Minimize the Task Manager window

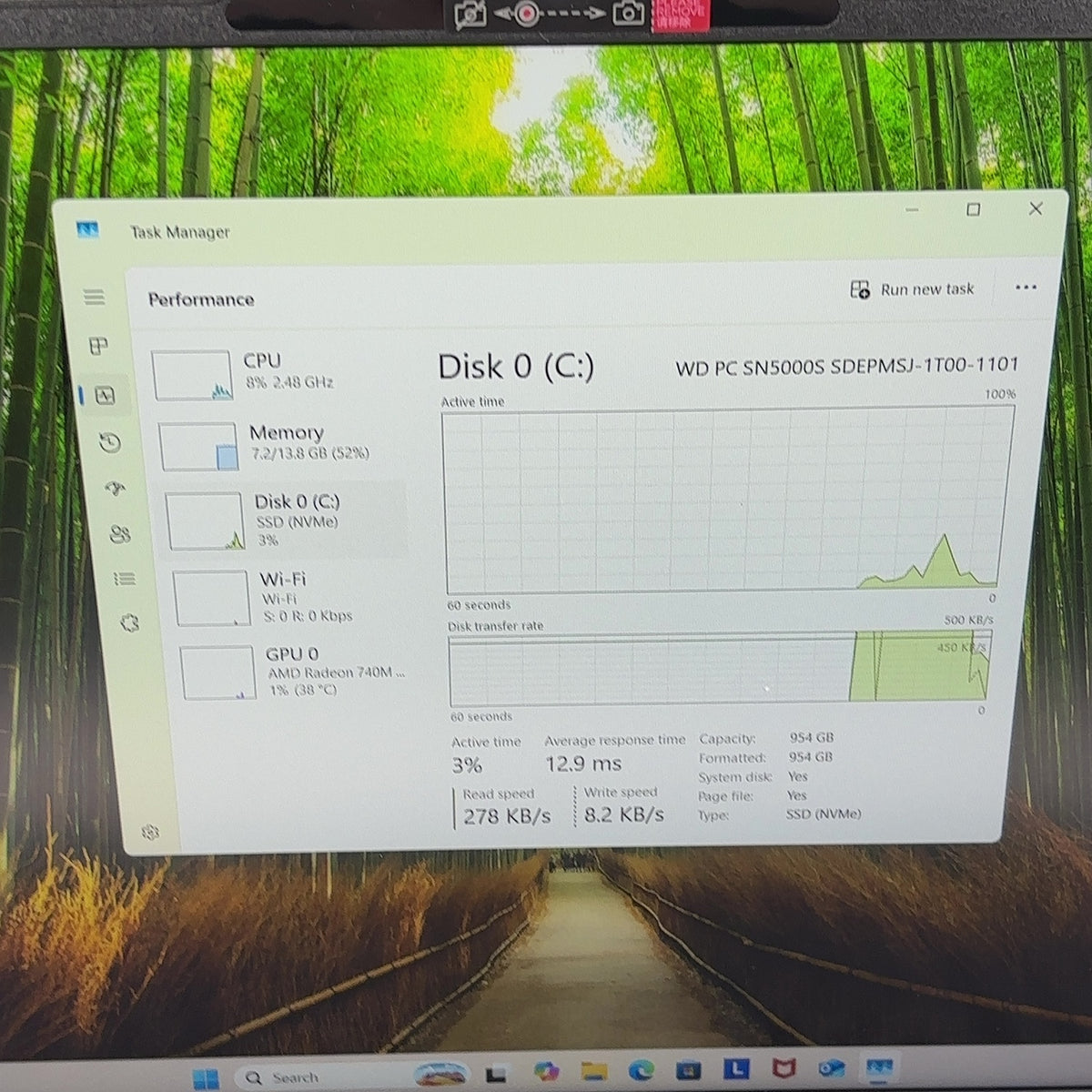[x=912, y=210]
